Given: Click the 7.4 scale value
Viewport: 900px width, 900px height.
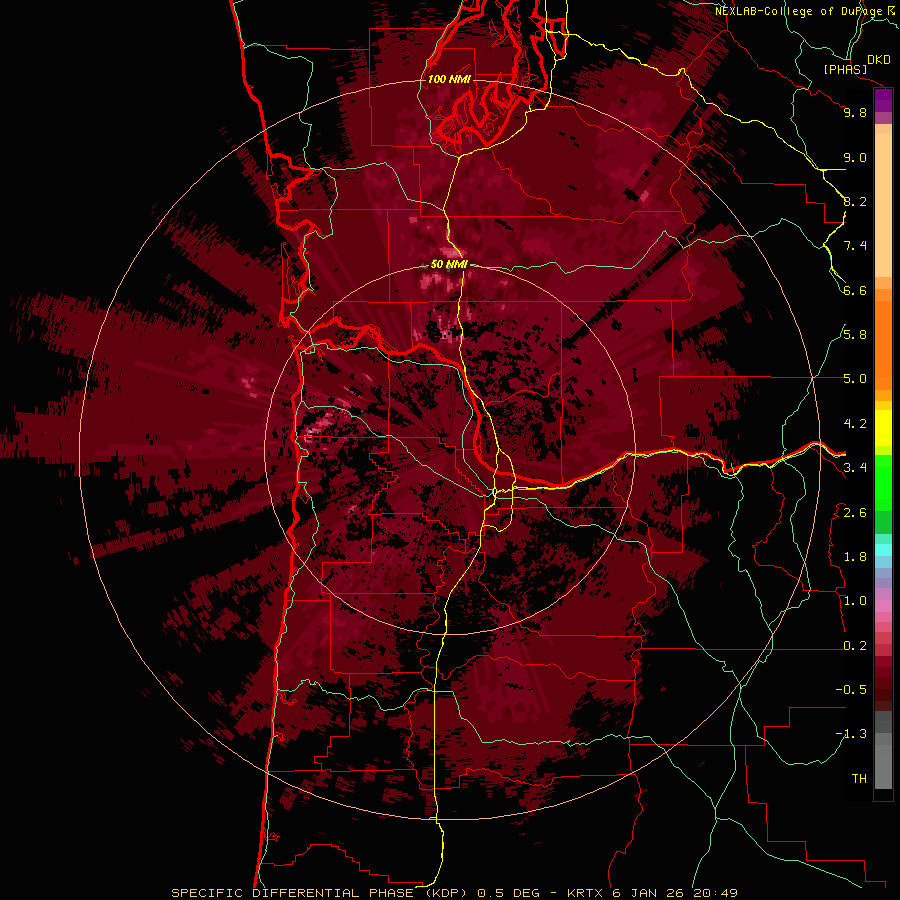Looking at the screenshot, I should [x=855, y=246].
